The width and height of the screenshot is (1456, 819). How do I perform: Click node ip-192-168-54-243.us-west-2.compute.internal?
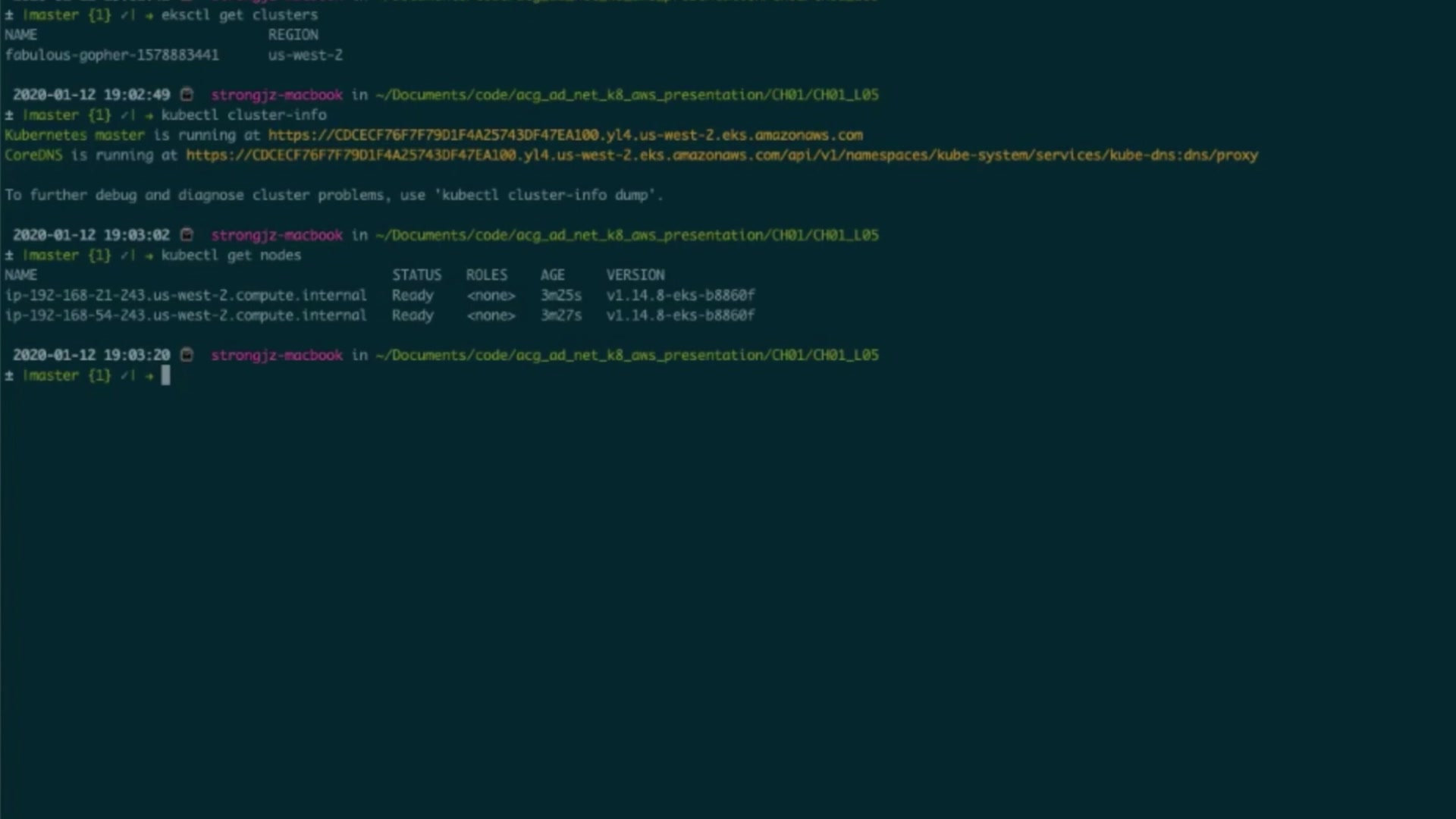click(x=185, y=315)
